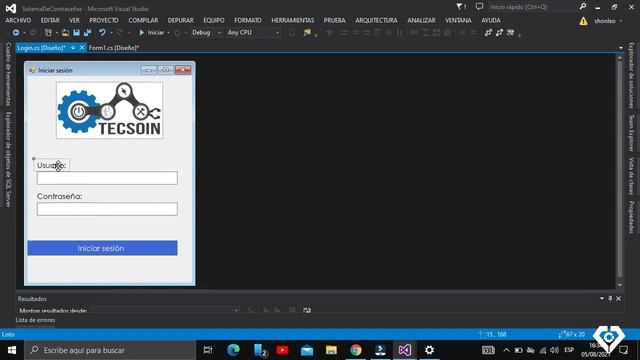Expand the undo history dropdown arrow
The width and height of the screenshot is (640, 360).
(111, 33)
